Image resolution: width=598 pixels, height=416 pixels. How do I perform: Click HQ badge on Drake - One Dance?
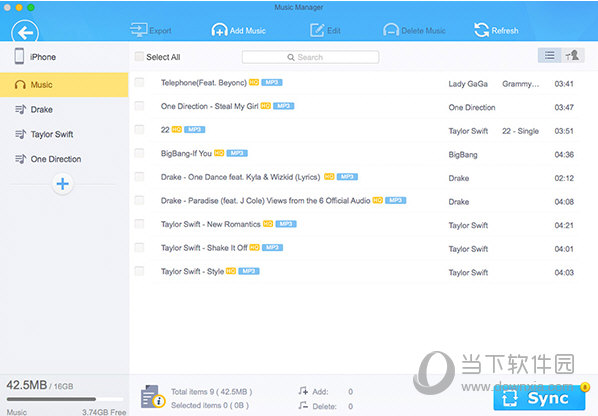(x=329, y=177)
